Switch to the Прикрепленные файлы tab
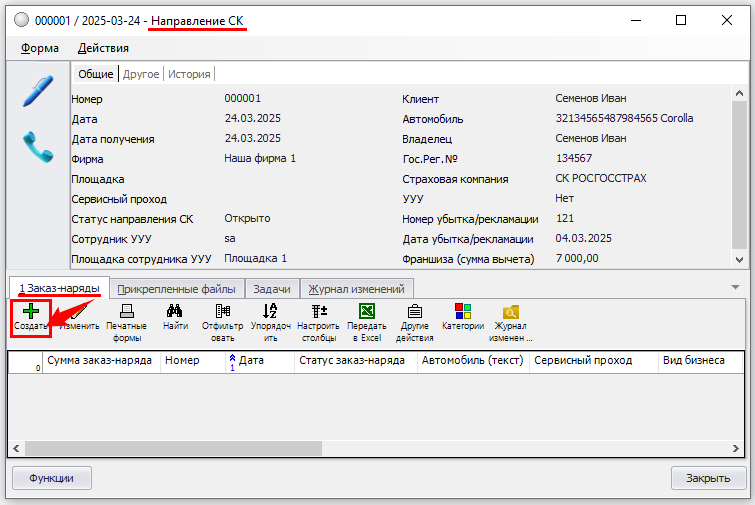 176,289
